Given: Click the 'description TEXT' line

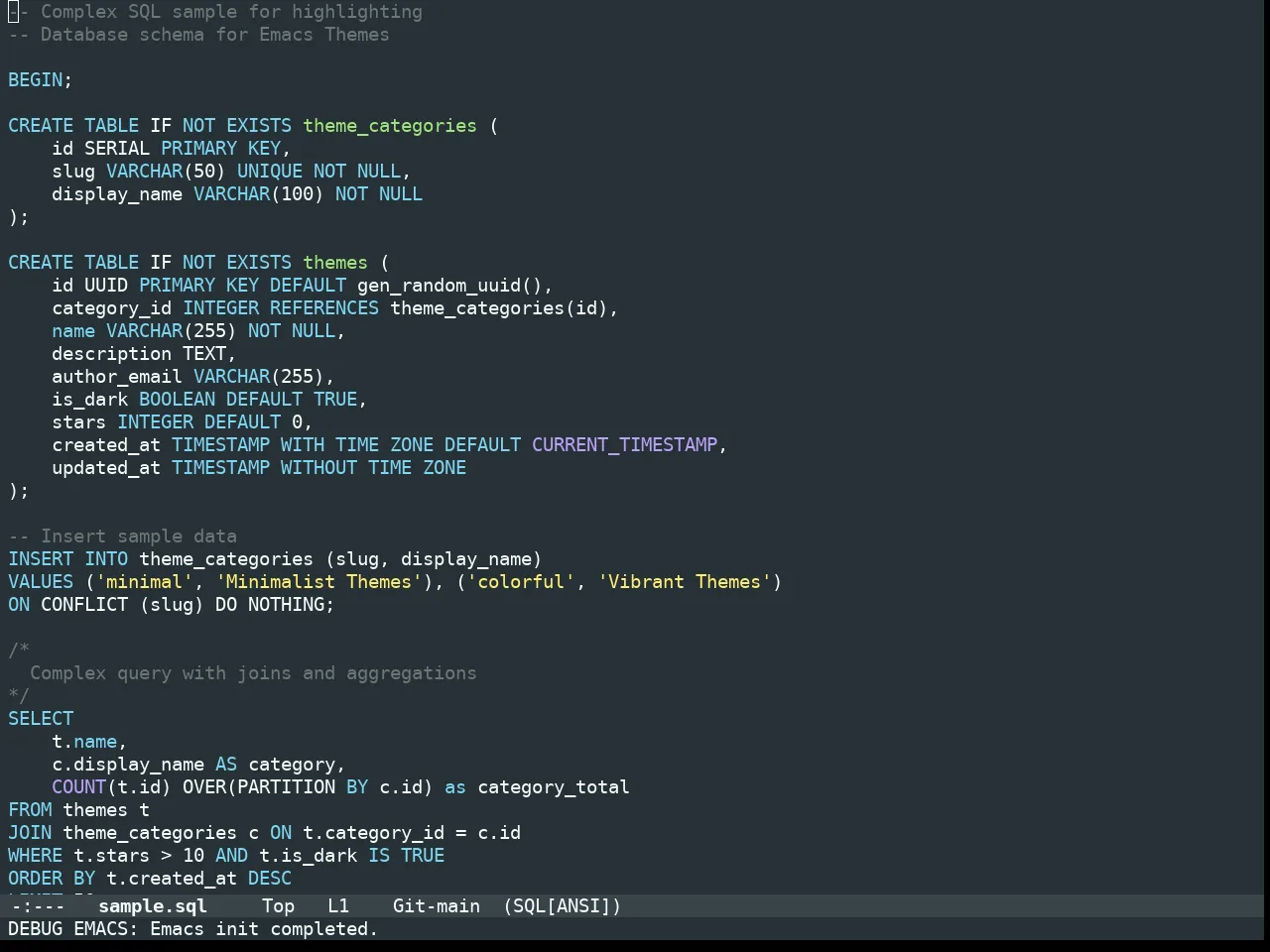Looking at the screenshot, I should pyautogui.click(x=144, y=354).
